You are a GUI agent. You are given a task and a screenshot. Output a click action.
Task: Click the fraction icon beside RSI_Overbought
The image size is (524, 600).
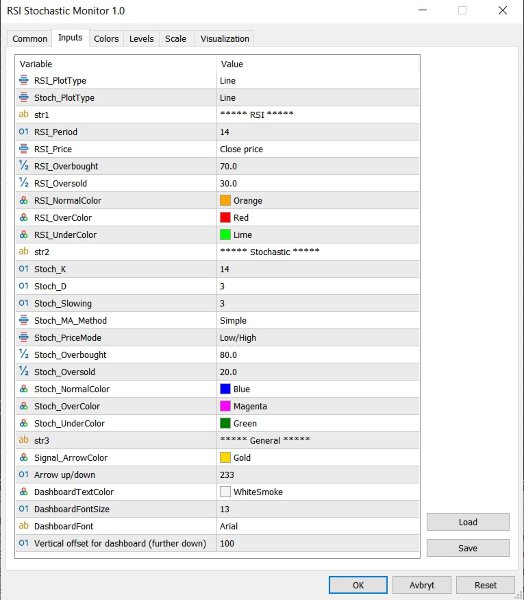(x=24, y=166)
